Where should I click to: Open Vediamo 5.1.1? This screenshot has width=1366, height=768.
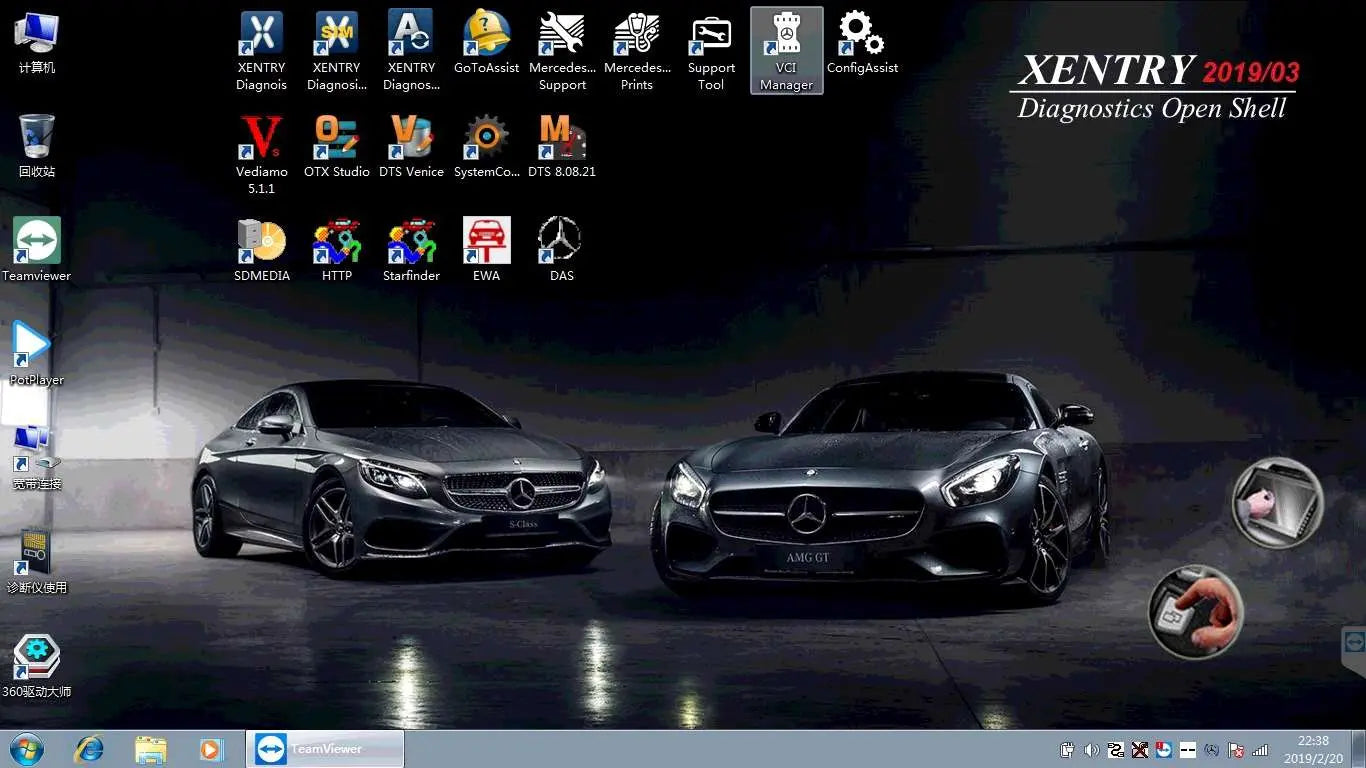pos(260,140)
